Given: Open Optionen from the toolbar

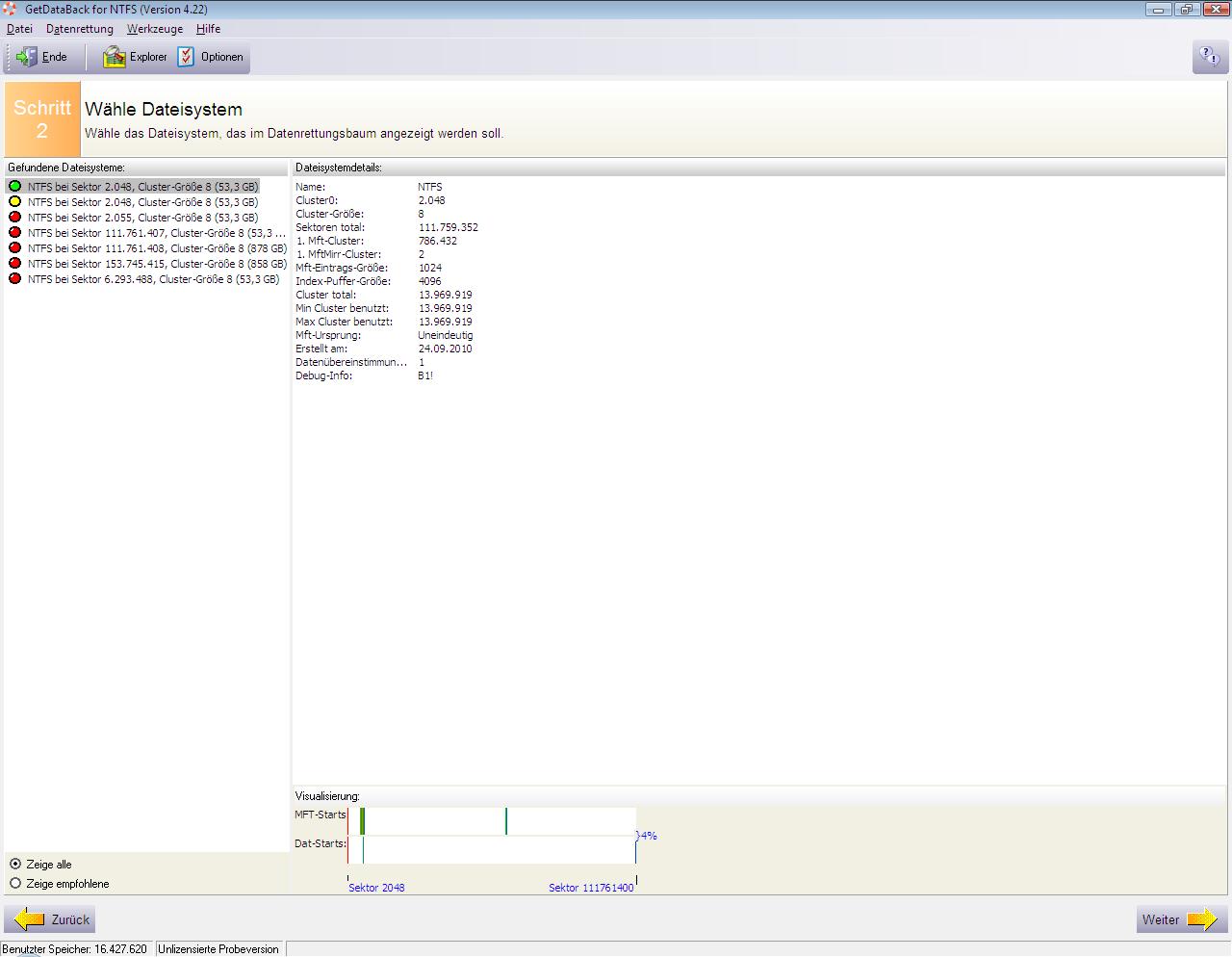Looking at the screenshot, I should point(211,58).
